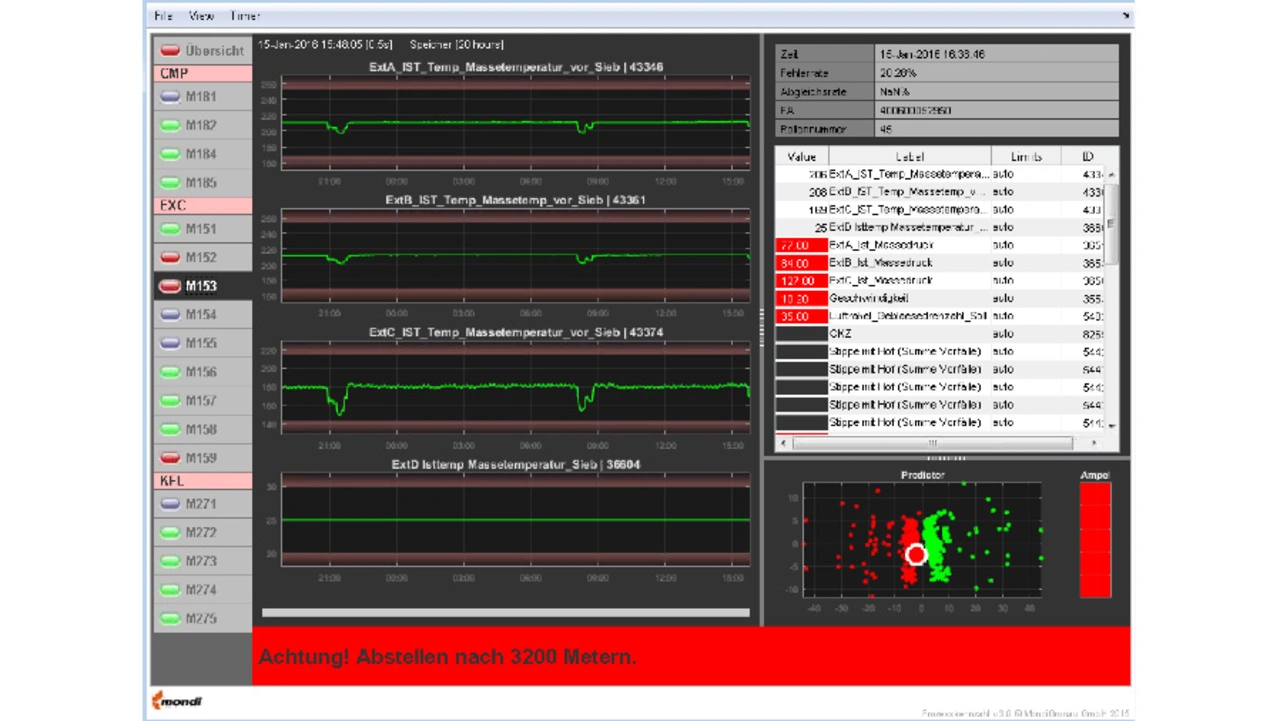Show machine M185 data
1280x721 pixels.
tap(202, 183)
